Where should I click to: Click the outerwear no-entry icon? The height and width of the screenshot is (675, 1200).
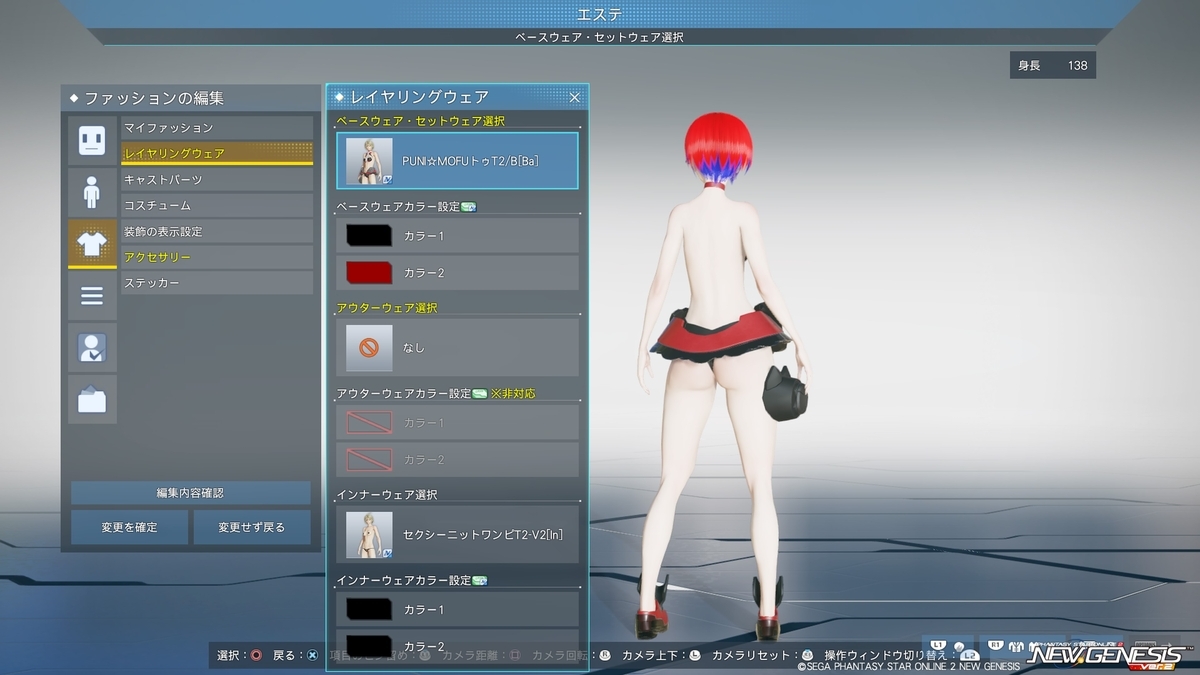tap(369, 348)
